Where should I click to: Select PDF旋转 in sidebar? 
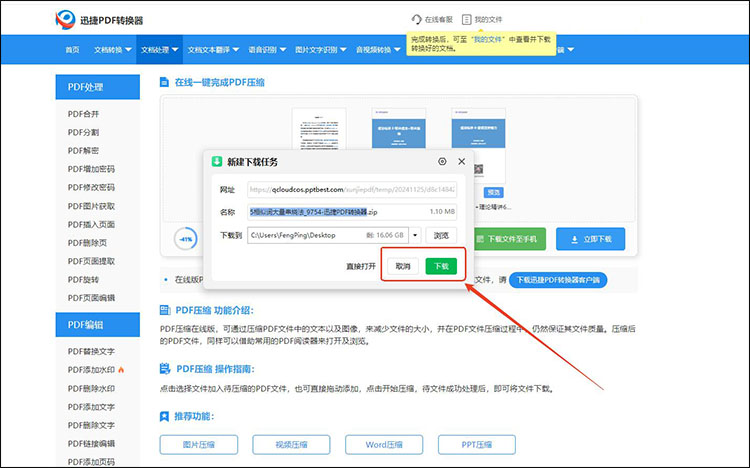click(x=83, y=279)
